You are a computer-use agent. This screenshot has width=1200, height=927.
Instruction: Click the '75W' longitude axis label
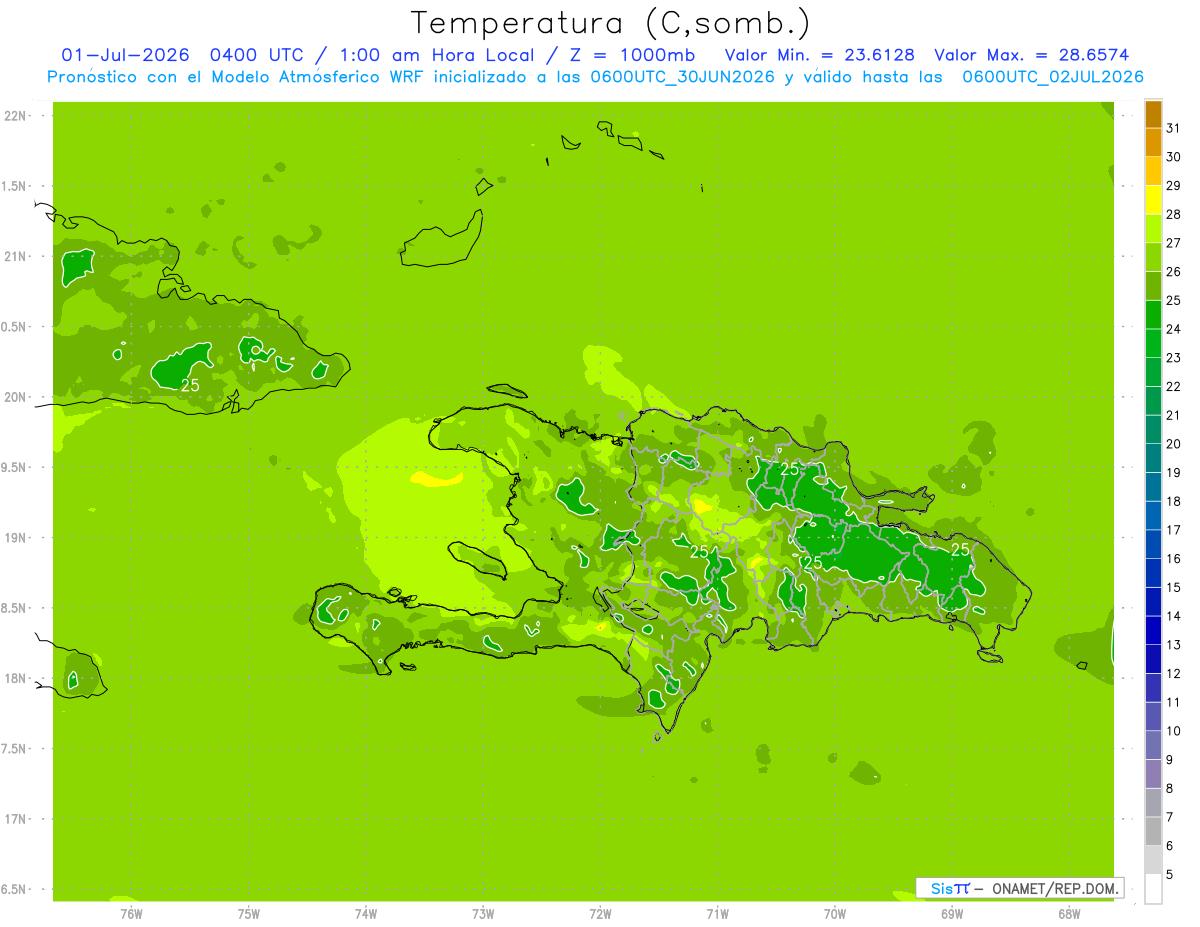(249, 914)
